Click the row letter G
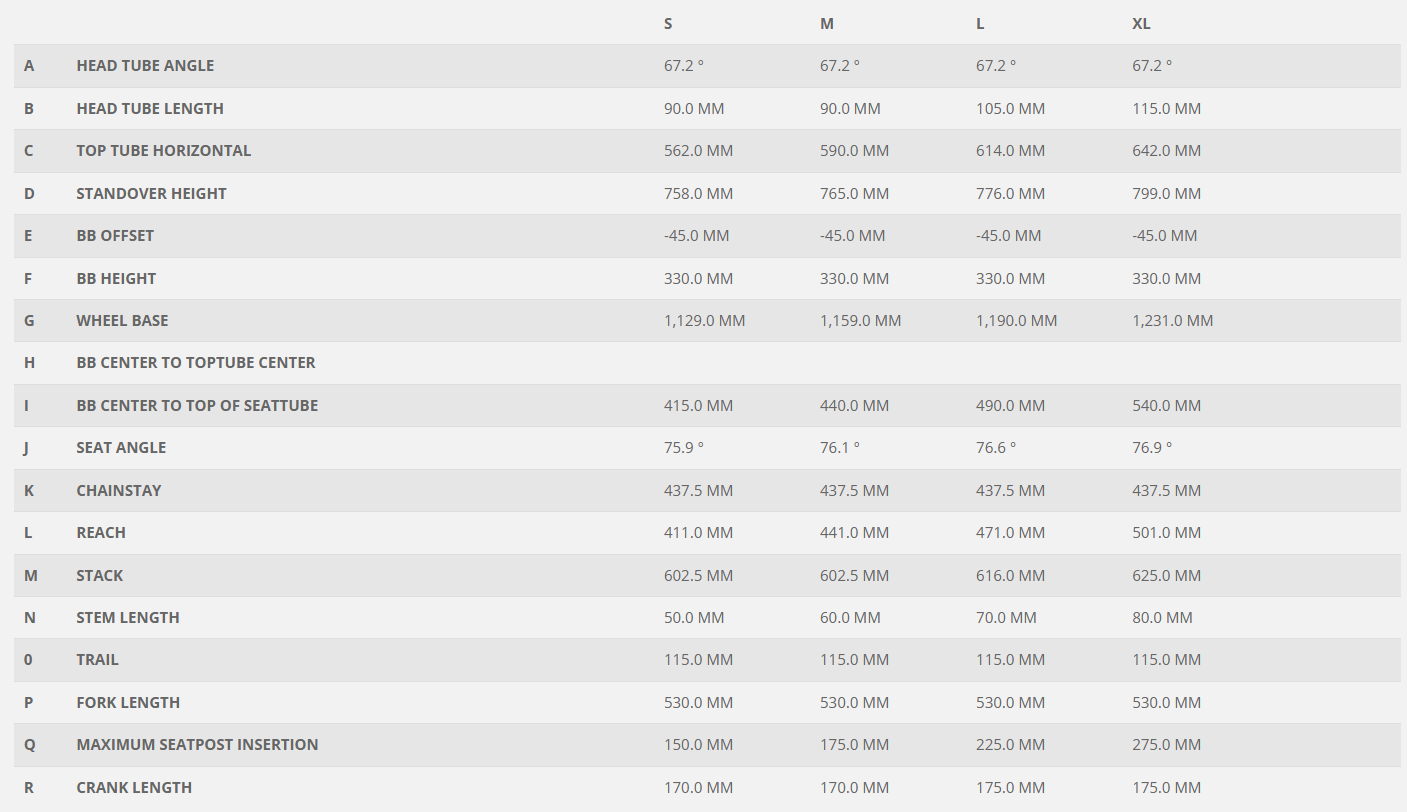 (x=29, y=321)
